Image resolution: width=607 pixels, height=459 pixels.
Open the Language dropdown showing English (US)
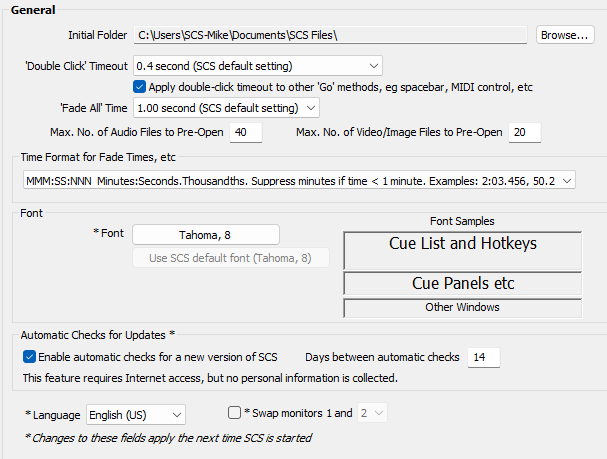pos(136,414)
